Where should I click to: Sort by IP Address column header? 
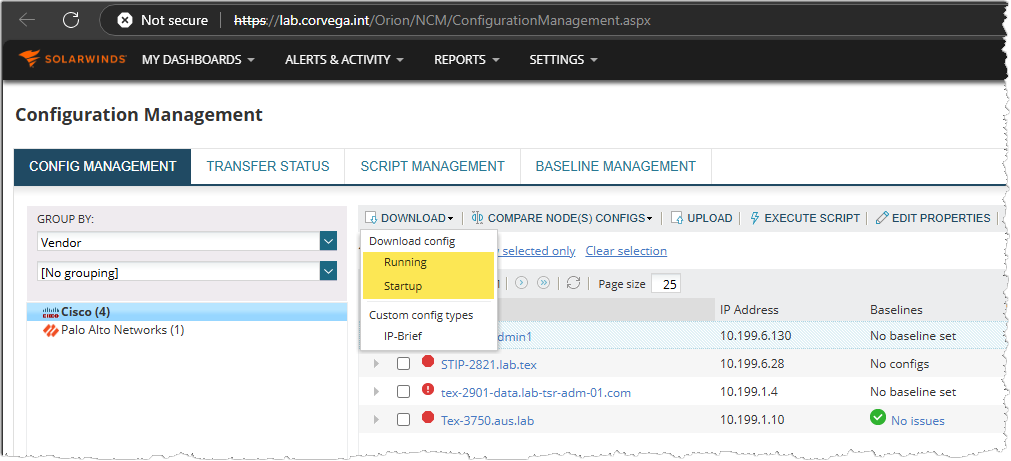coord(749,309)
